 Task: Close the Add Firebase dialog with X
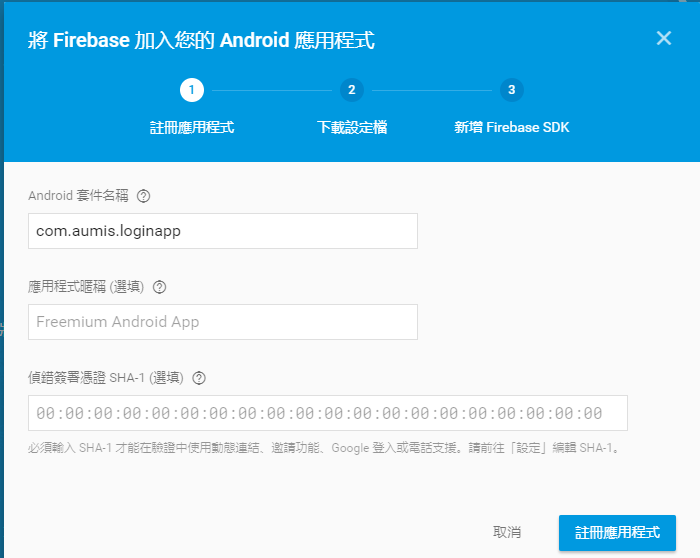point(664,38)
